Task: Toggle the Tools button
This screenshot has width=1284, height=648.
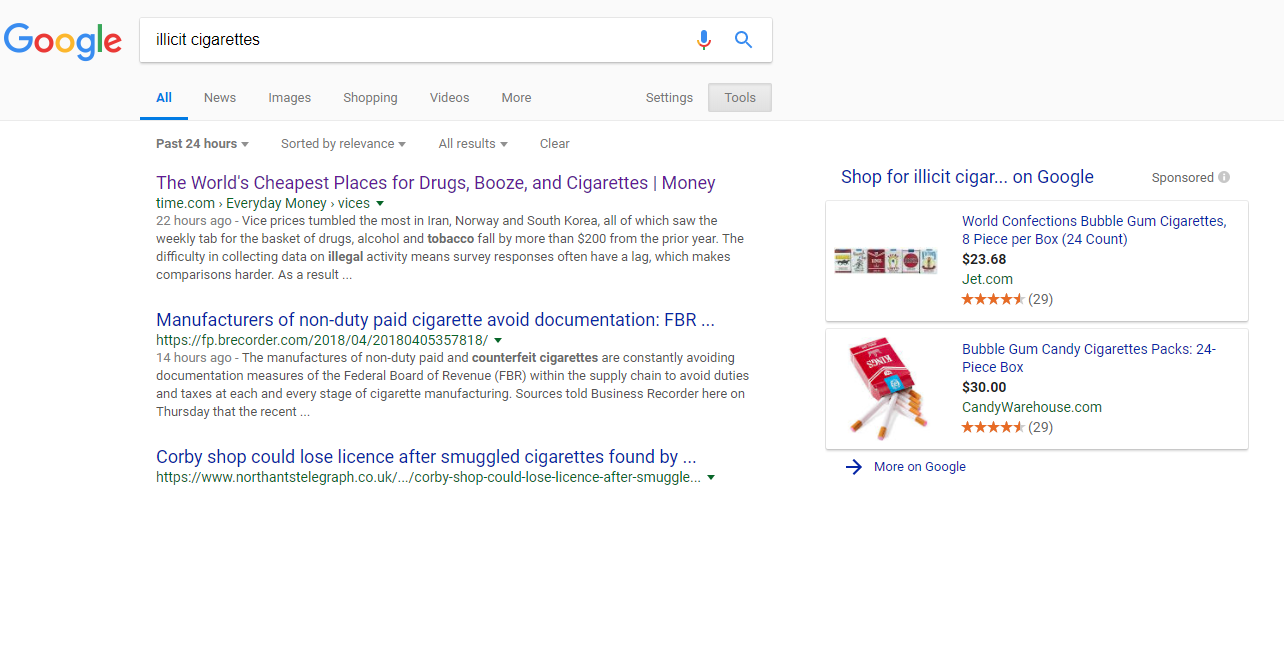Action: pos(740,98)
